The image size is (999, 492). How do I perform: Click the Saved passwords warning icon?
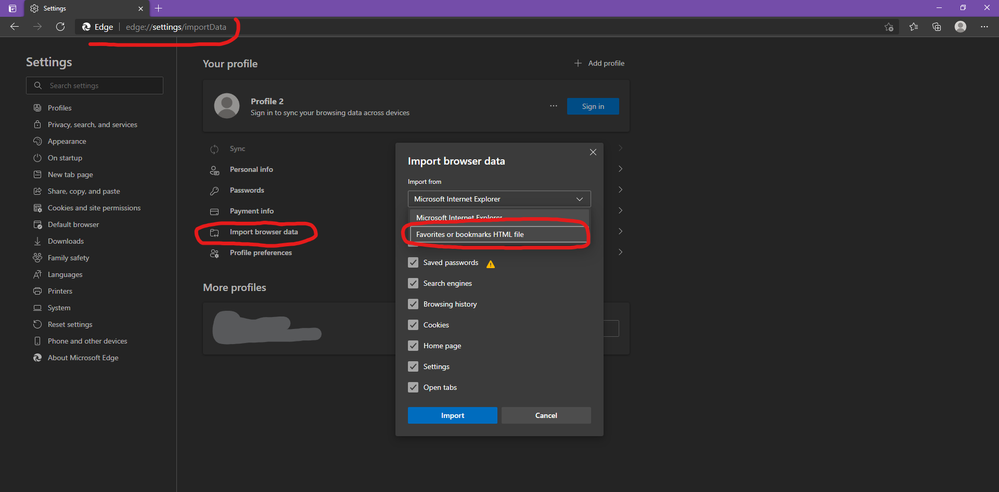tap(491, 263)
